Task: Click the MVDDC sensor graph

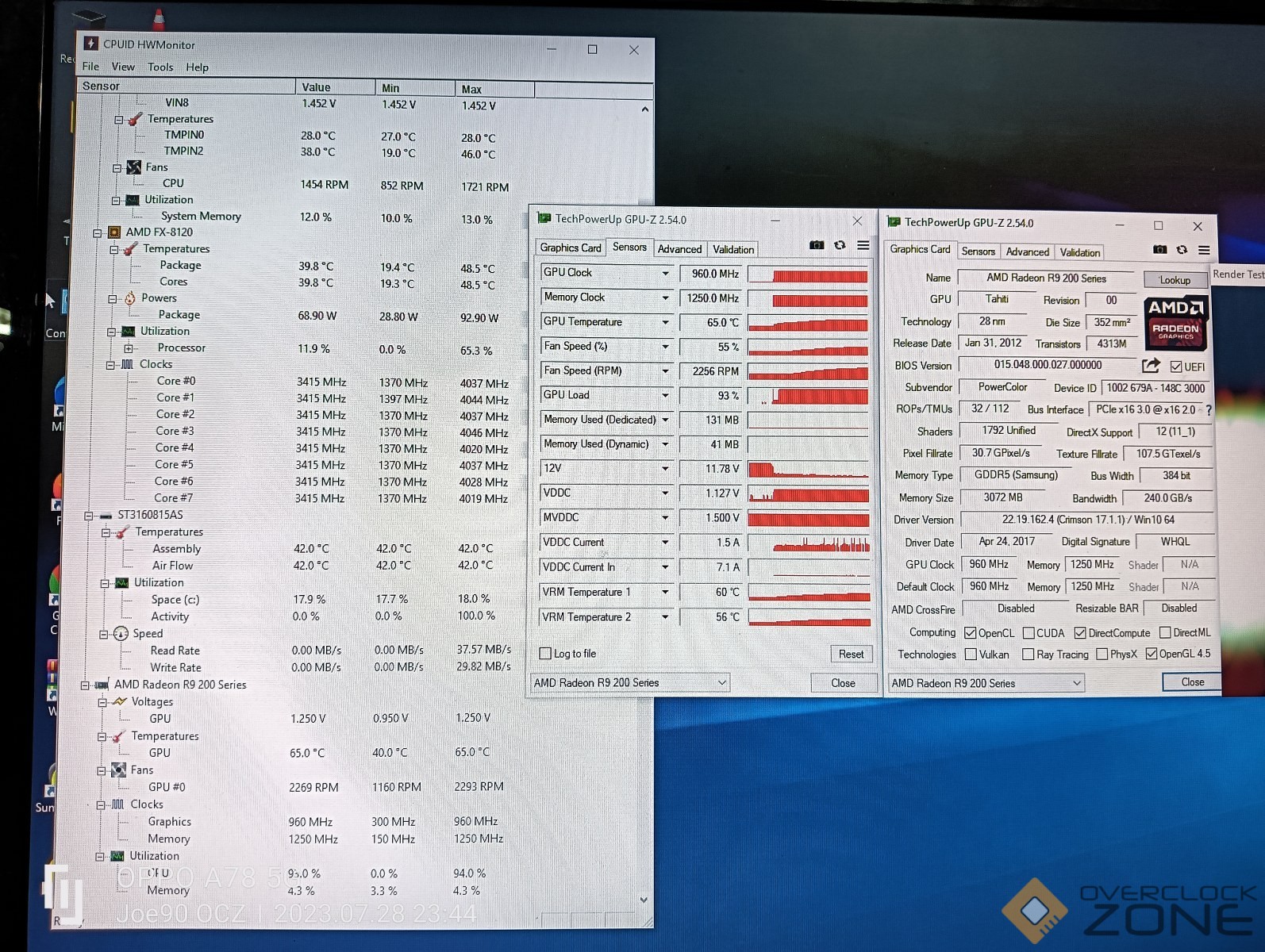Action: coord(809,519)
